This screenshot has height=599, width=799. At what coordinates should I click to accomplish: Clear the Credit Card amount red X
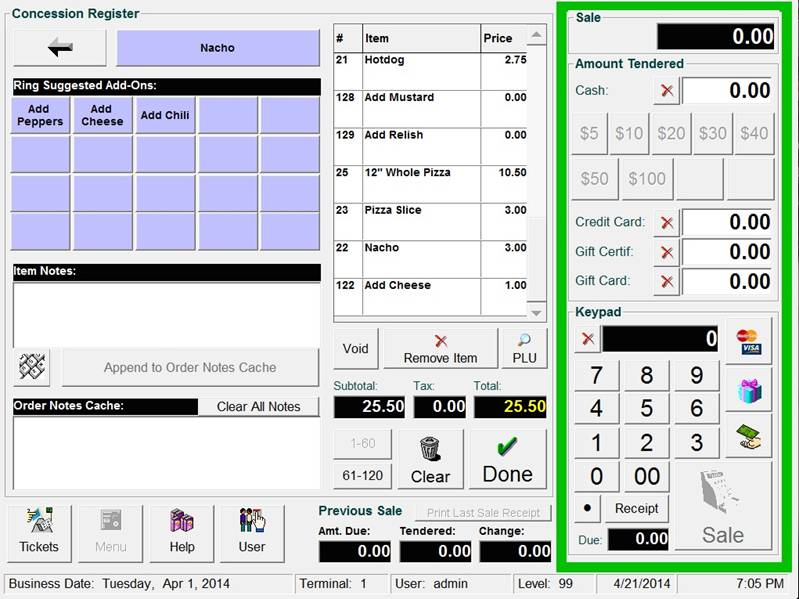[x=667, y=223]
